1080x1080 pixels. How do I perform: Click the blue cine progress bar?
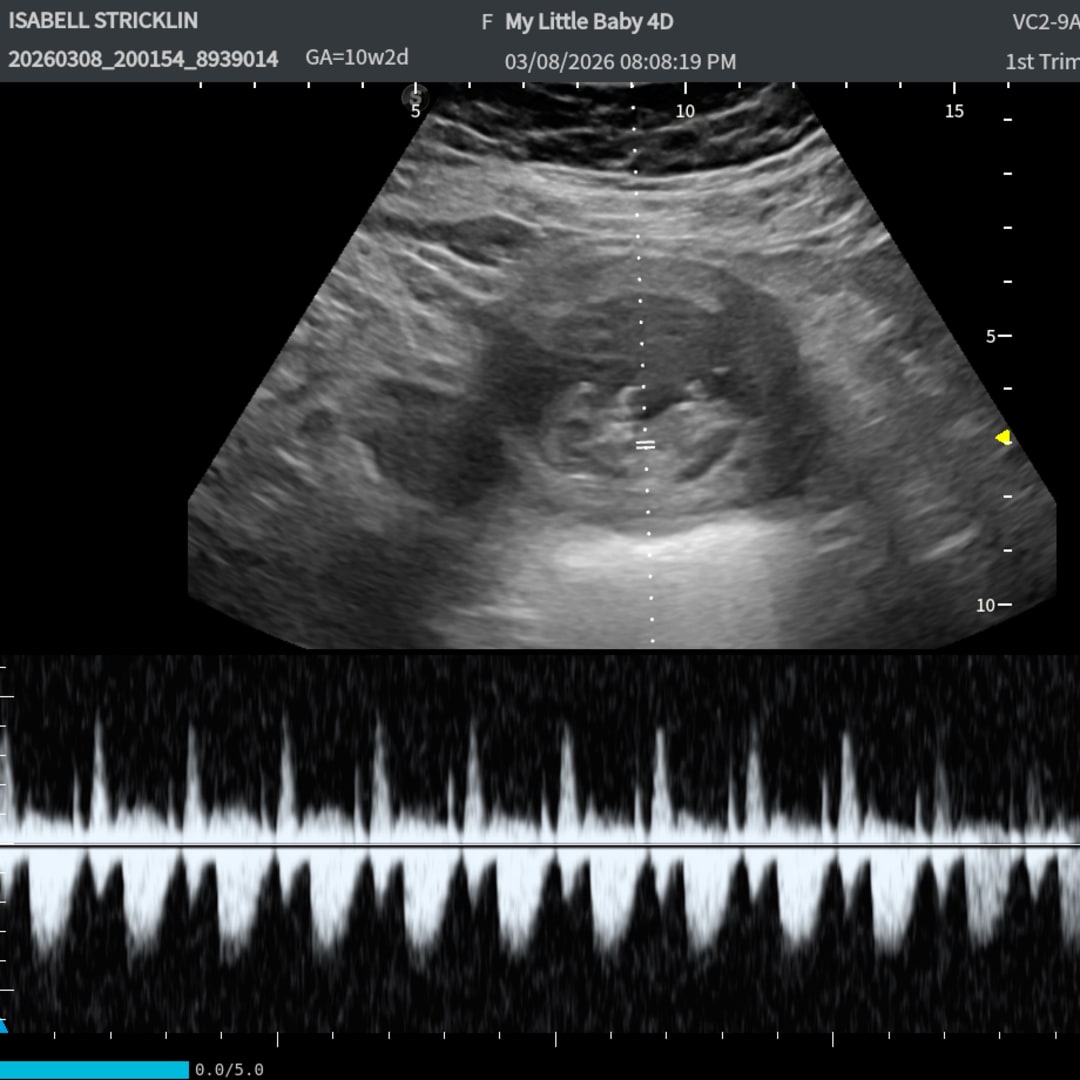tap(94, 1070)
